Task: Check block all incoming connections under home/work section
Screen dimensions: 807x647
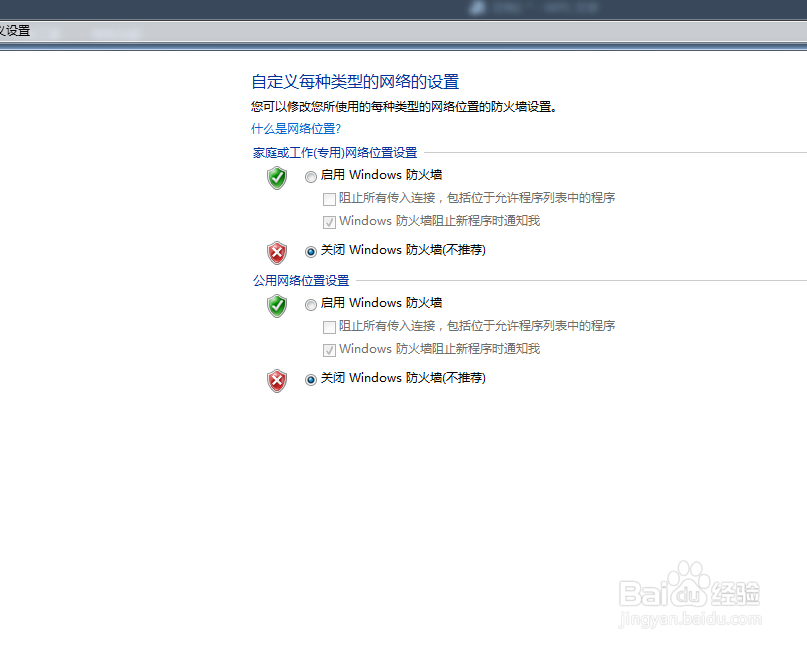Action: click(329, 199)
